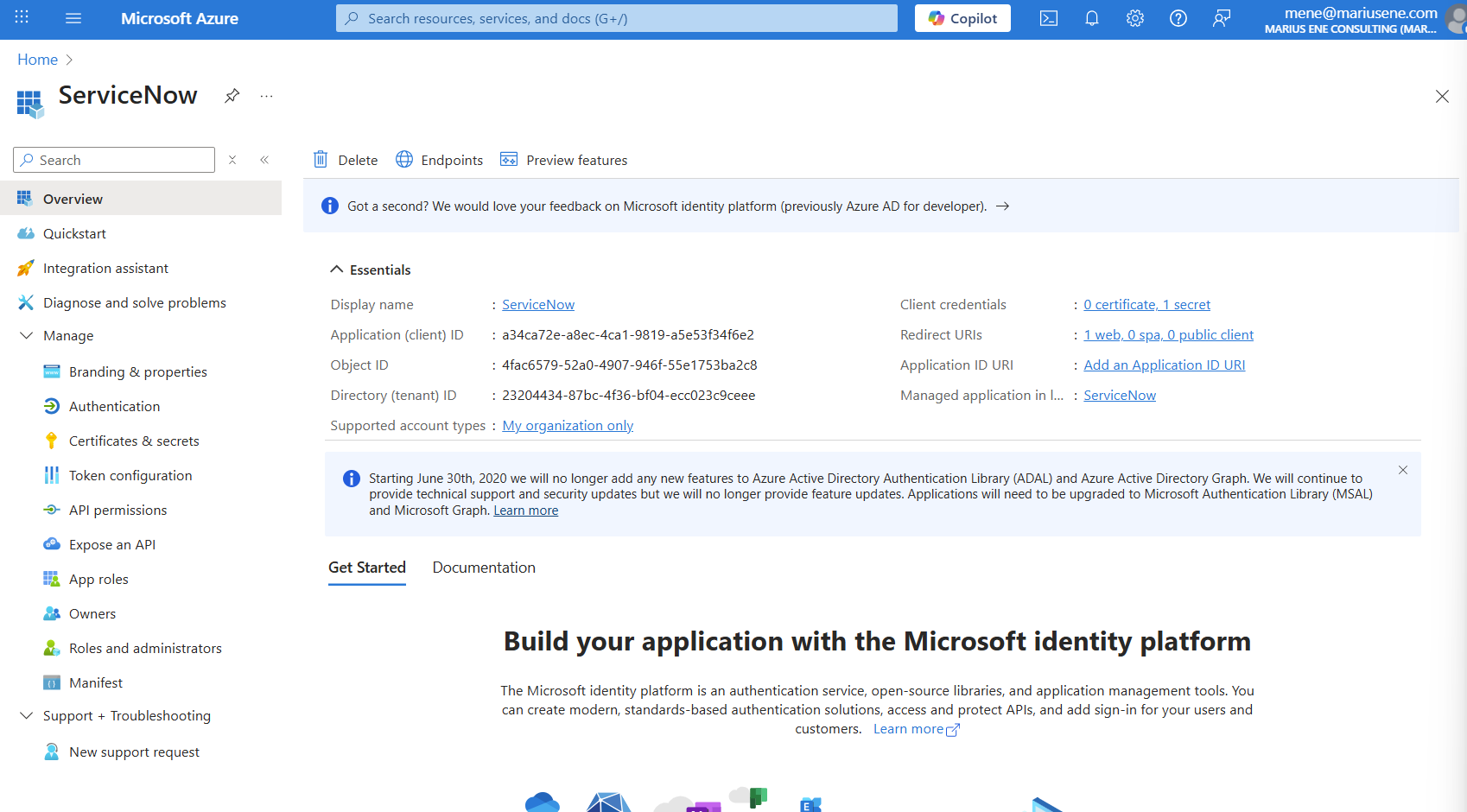Collapse the Manage menu group
The image size is (1467, 812).
coord(27,335)
